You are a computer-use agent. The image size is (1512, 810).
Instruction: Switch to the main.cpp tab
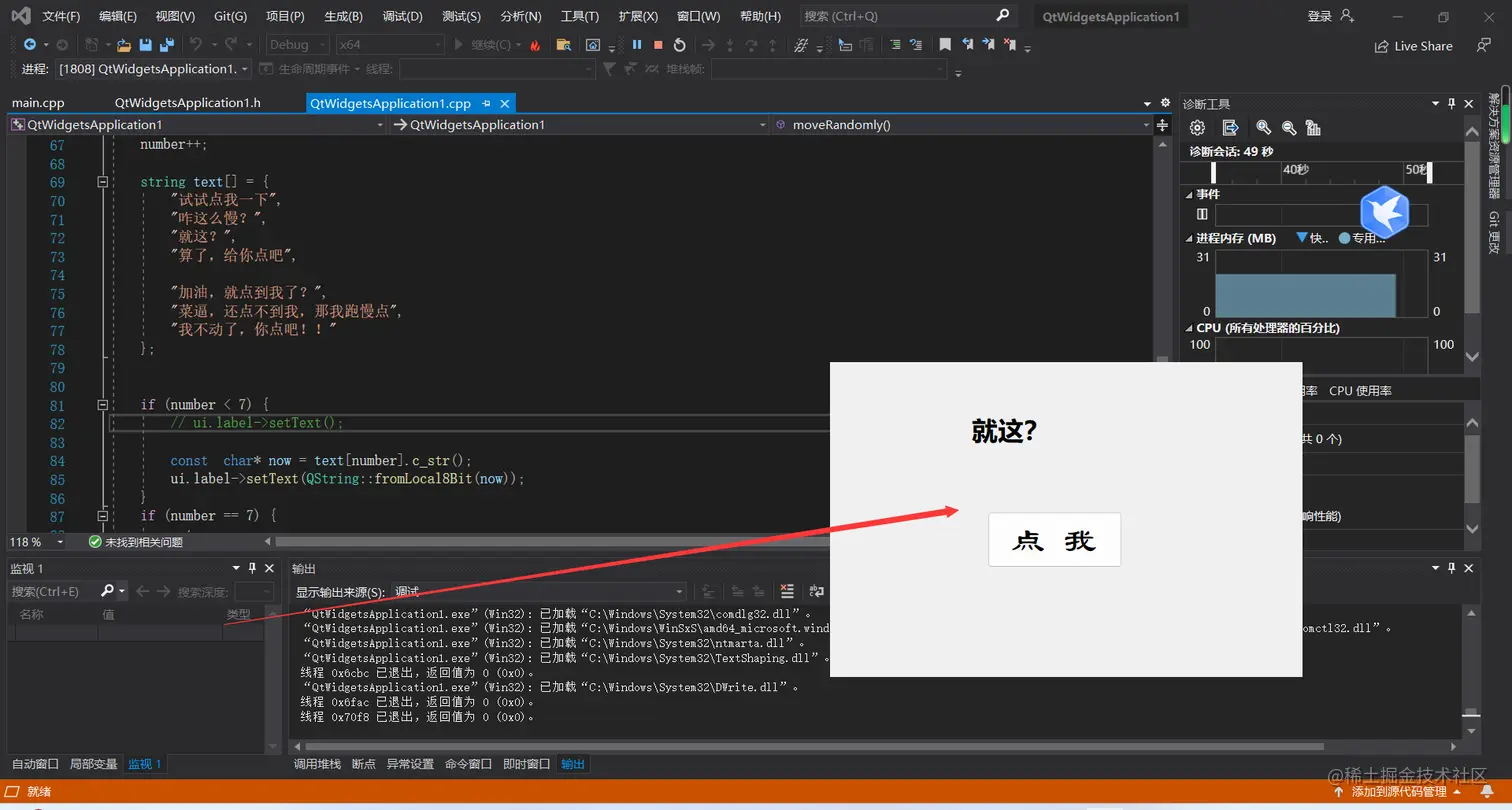(38, 103)
